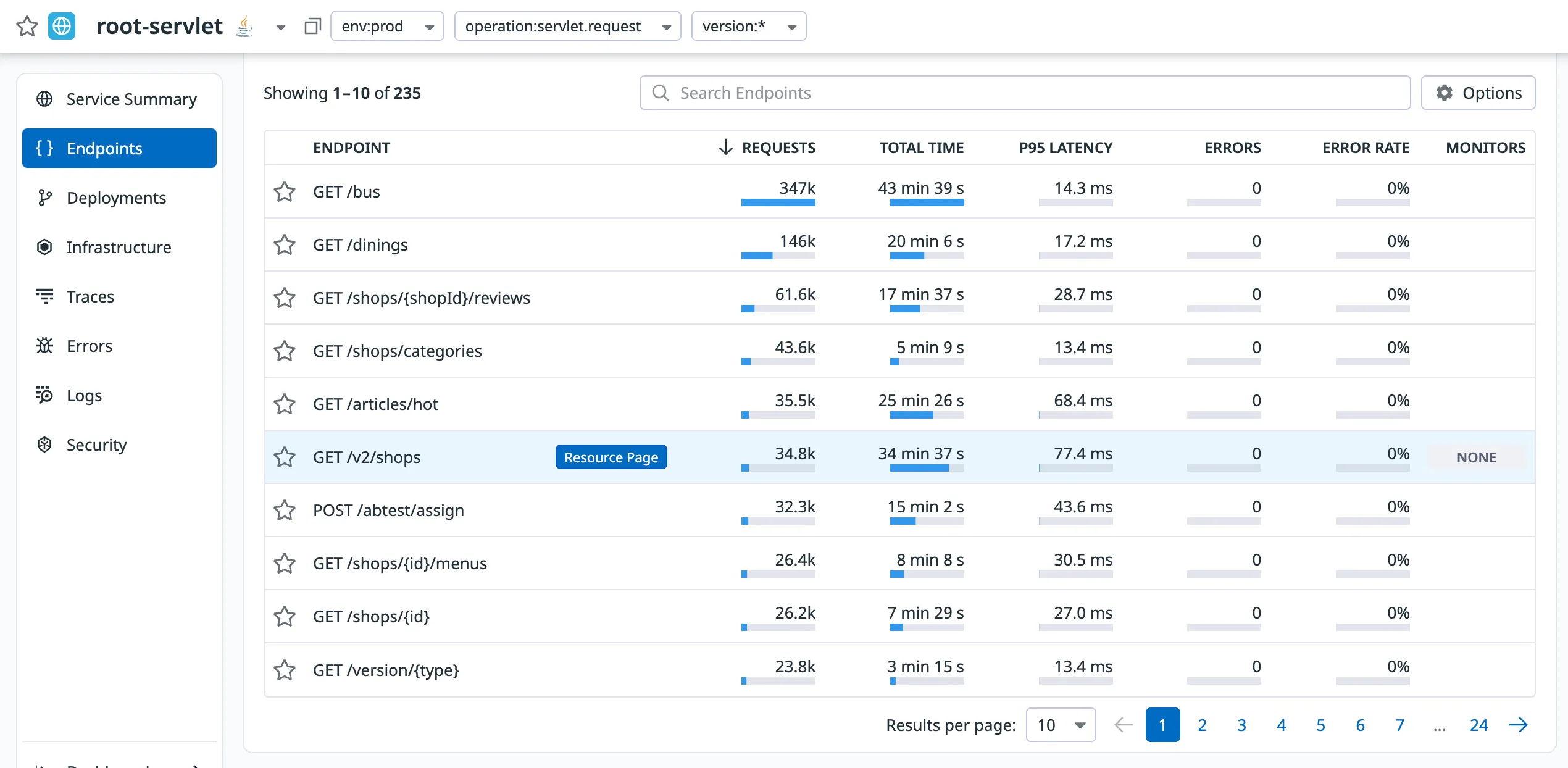Change results per page dropdown
This screenshot has width=1568, height=768.
coord(1061,725)
